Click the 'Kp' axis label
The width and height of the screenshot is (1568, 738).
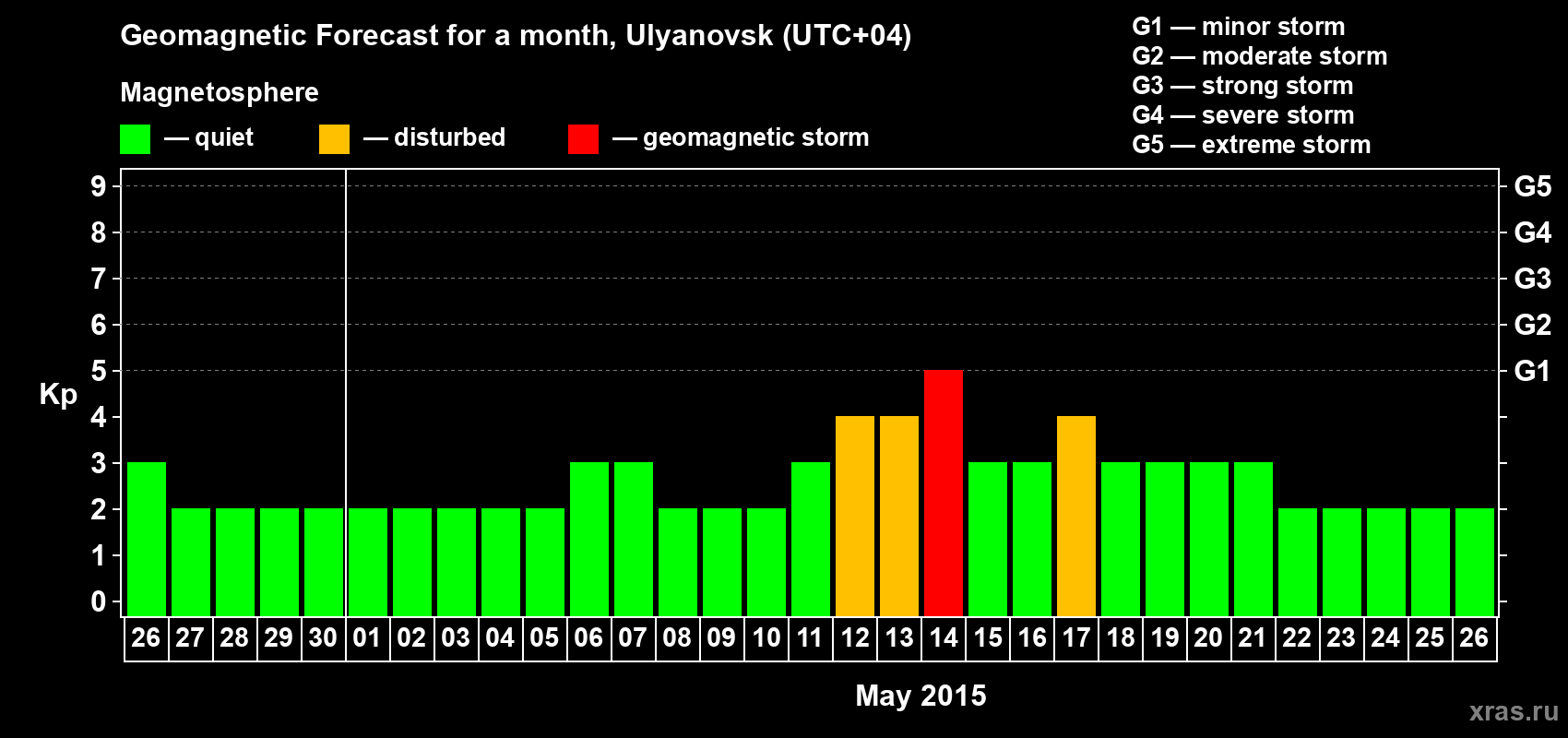58,395
